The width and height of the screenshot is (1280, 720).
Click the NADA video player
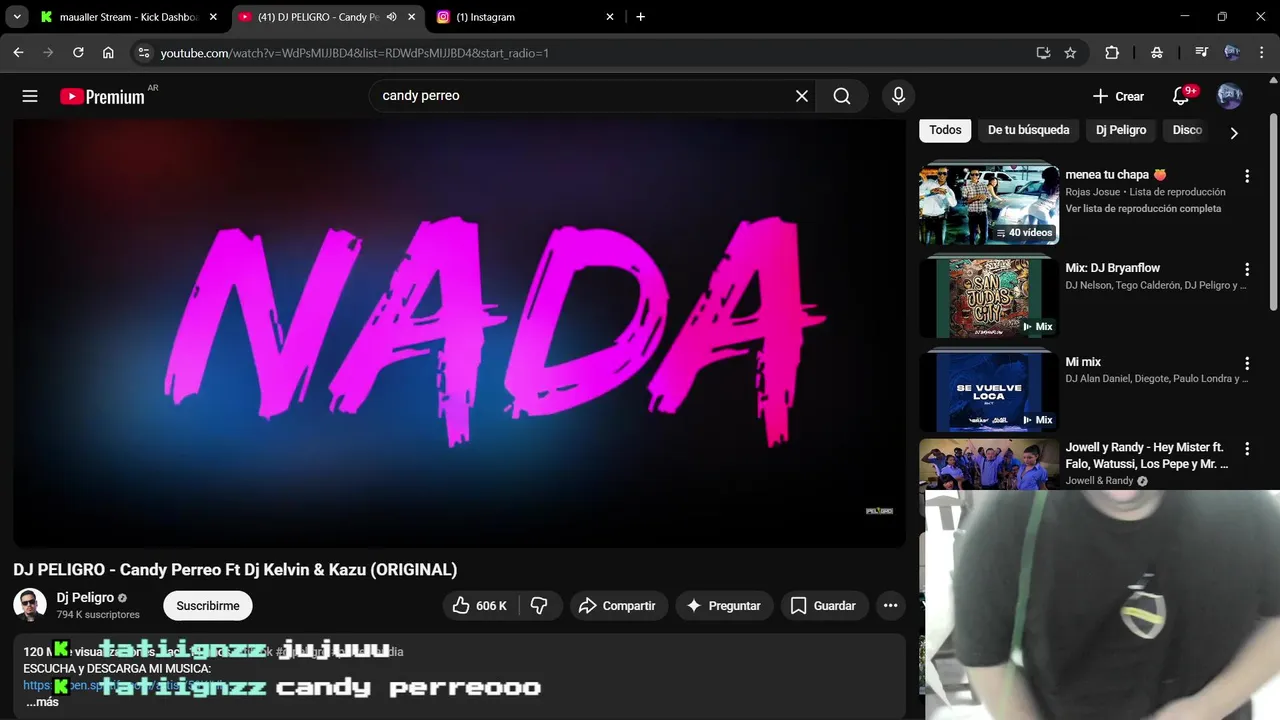pos(459,333)
